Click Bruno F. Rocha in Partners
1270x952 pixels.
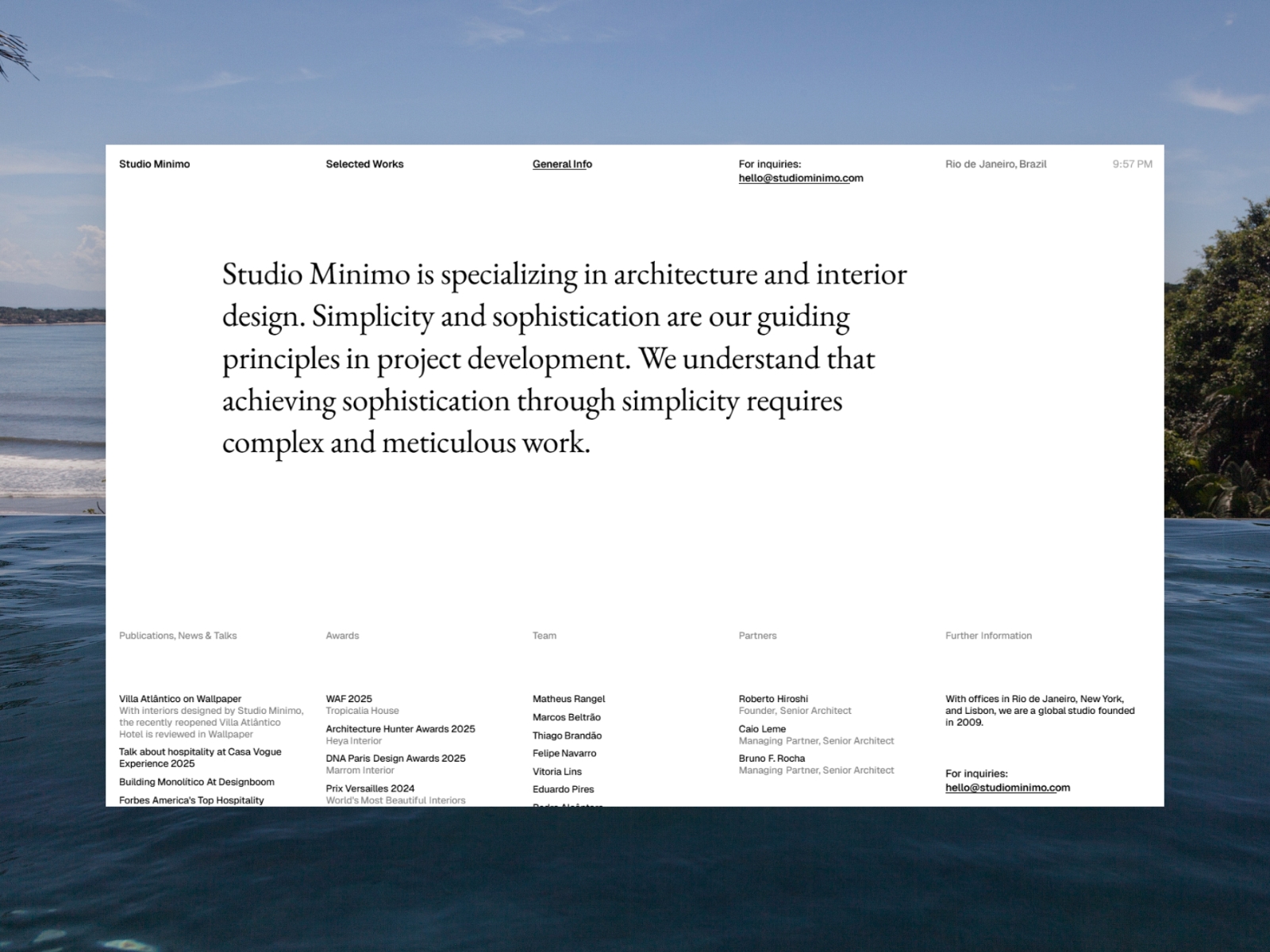point(772,758)
